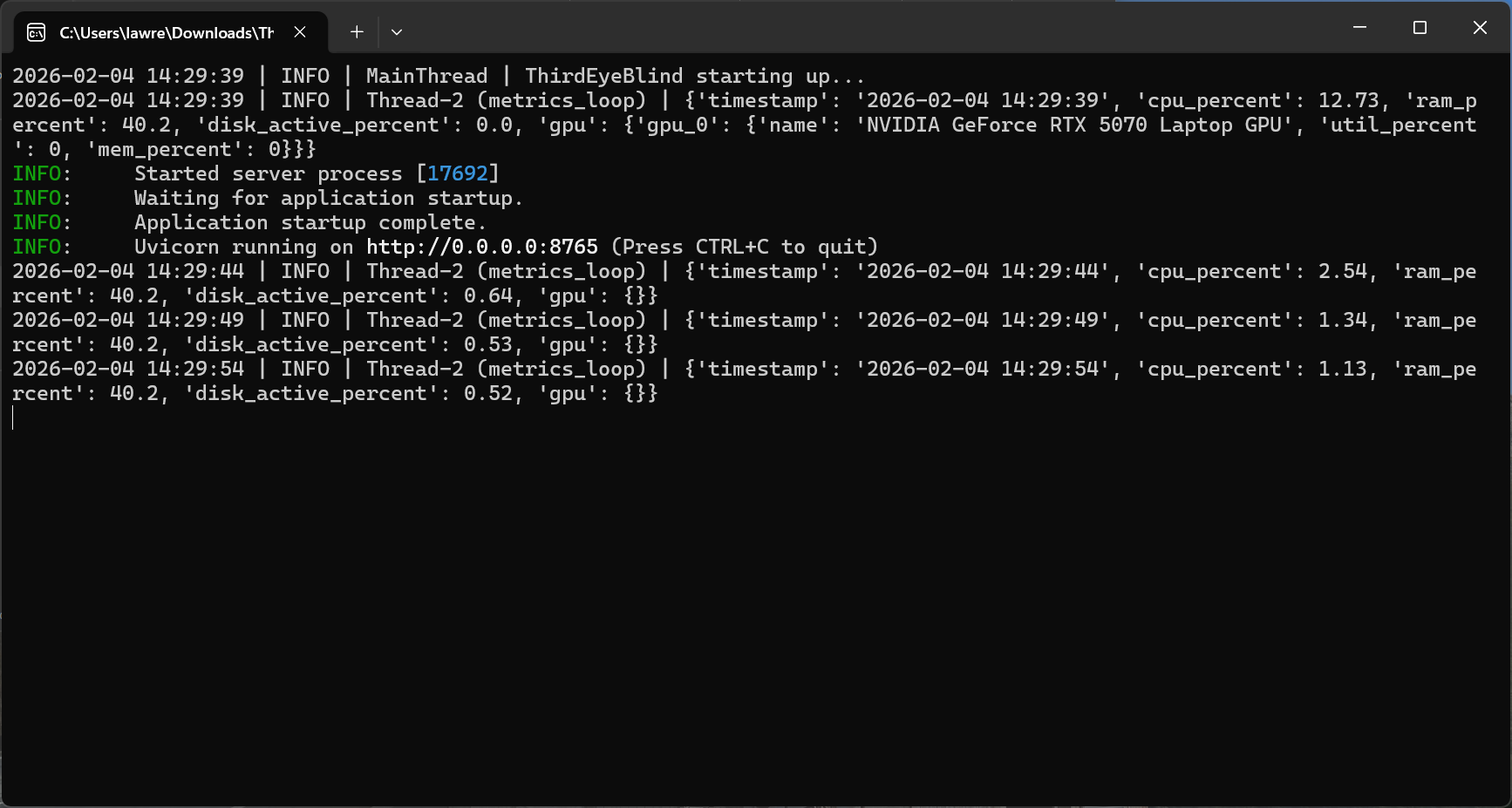Click the Uvicorn URL http://0.0.0.0:8765
Viewport: 1512px width, 808px height.
coord(480,247)
